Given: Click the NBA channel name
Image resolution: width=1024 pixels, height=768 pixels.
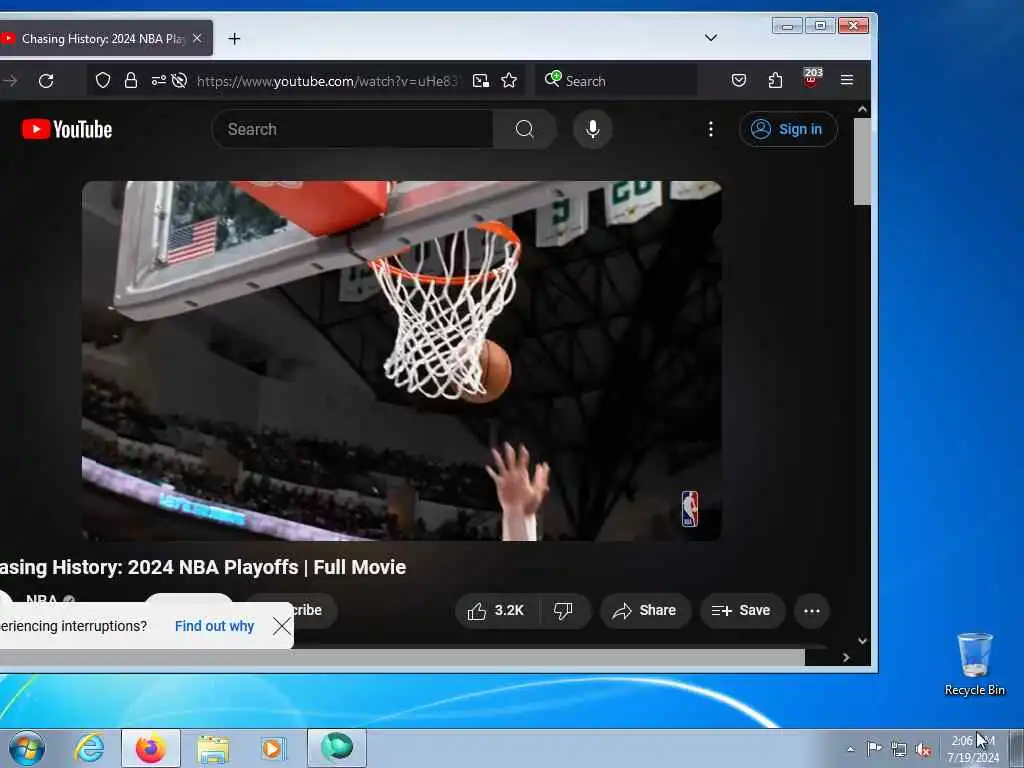Looking at the screenshot, I should (x=41, y=599).
